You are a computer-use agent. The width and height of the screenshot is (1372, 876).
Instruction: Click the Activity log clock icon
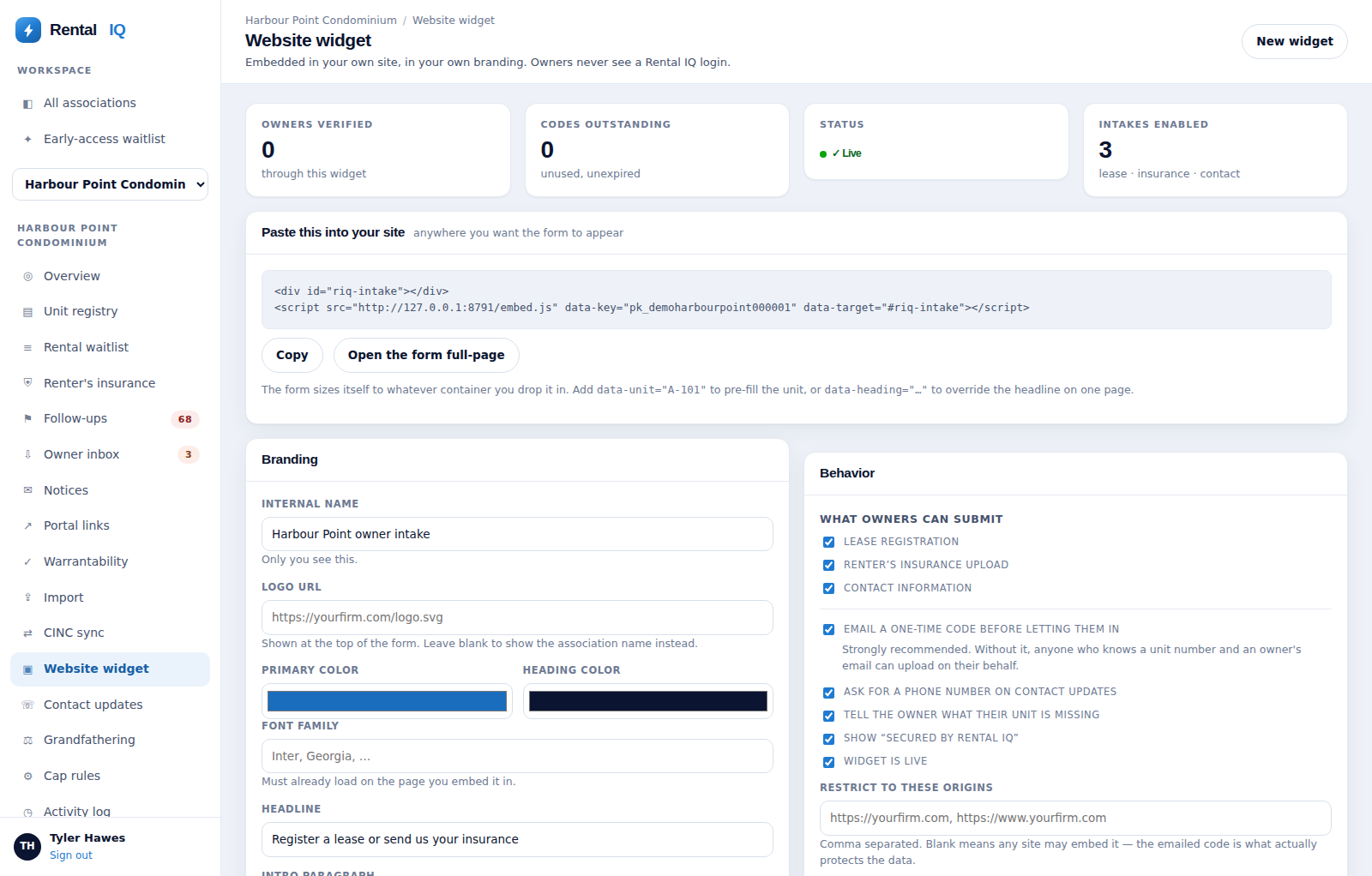pos(27,812)
